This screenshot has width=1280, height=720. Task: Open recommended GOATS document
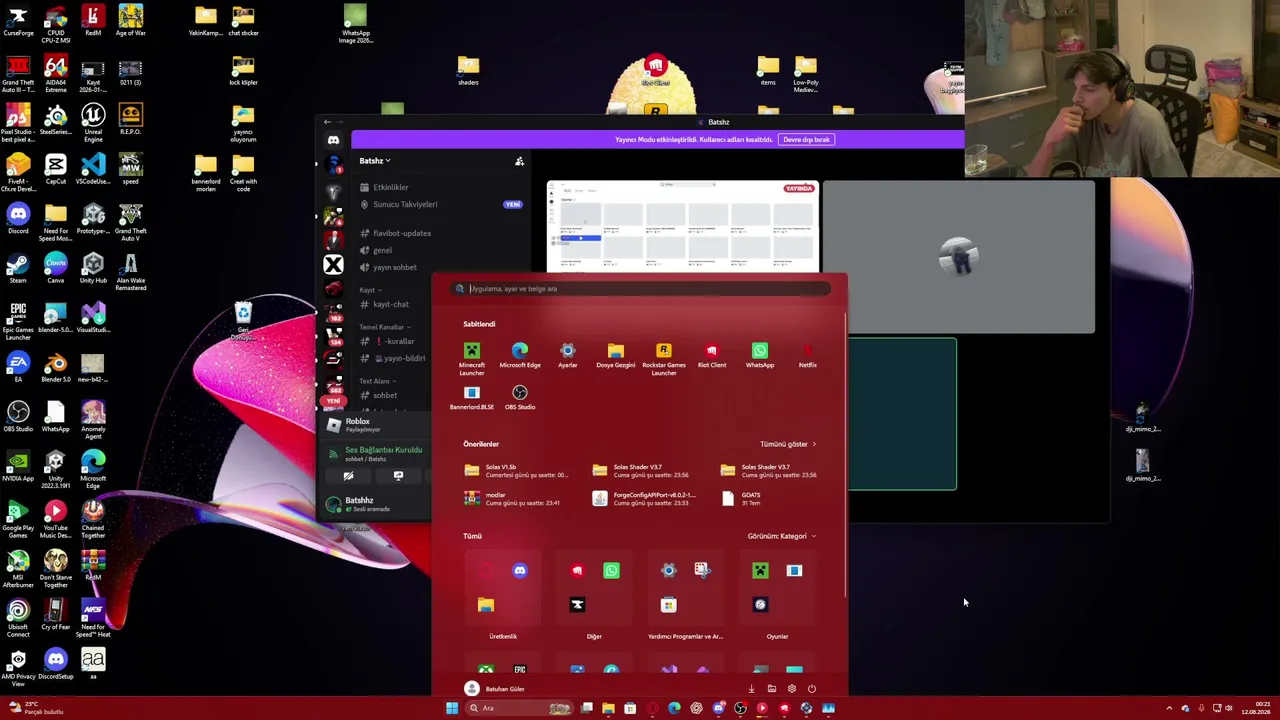(x=743, y=499)
